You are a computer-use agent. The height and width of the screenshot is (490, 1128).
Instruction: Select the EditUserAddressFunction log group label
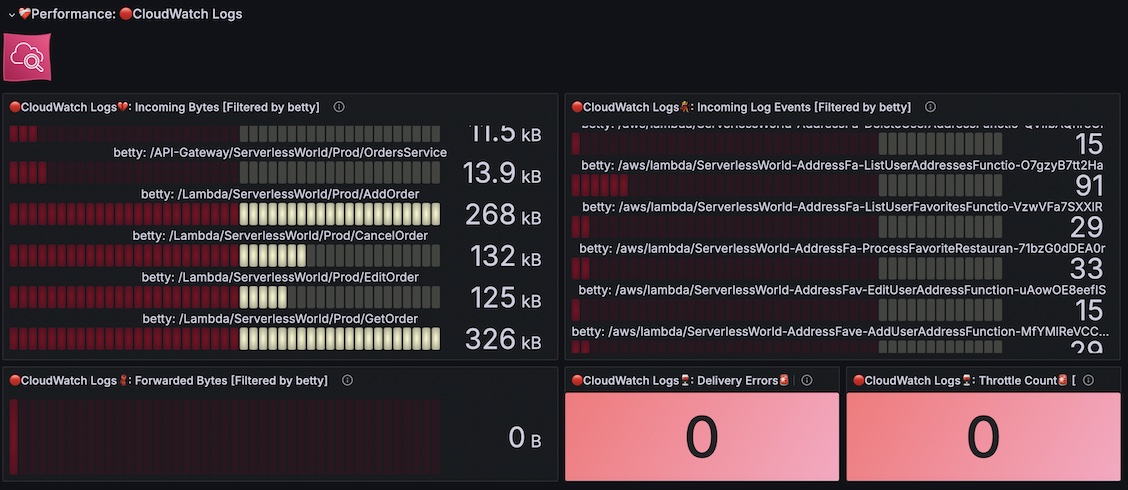tap(842, 290)
